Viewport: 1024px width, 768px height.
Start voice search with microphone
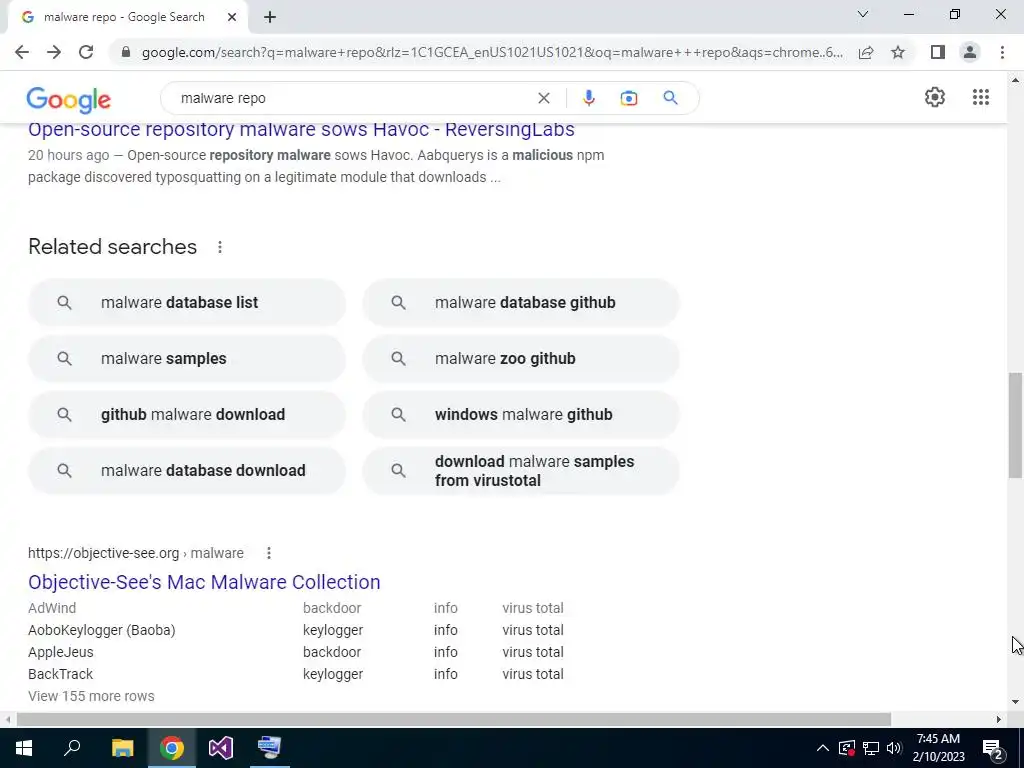tap(588, 98)
